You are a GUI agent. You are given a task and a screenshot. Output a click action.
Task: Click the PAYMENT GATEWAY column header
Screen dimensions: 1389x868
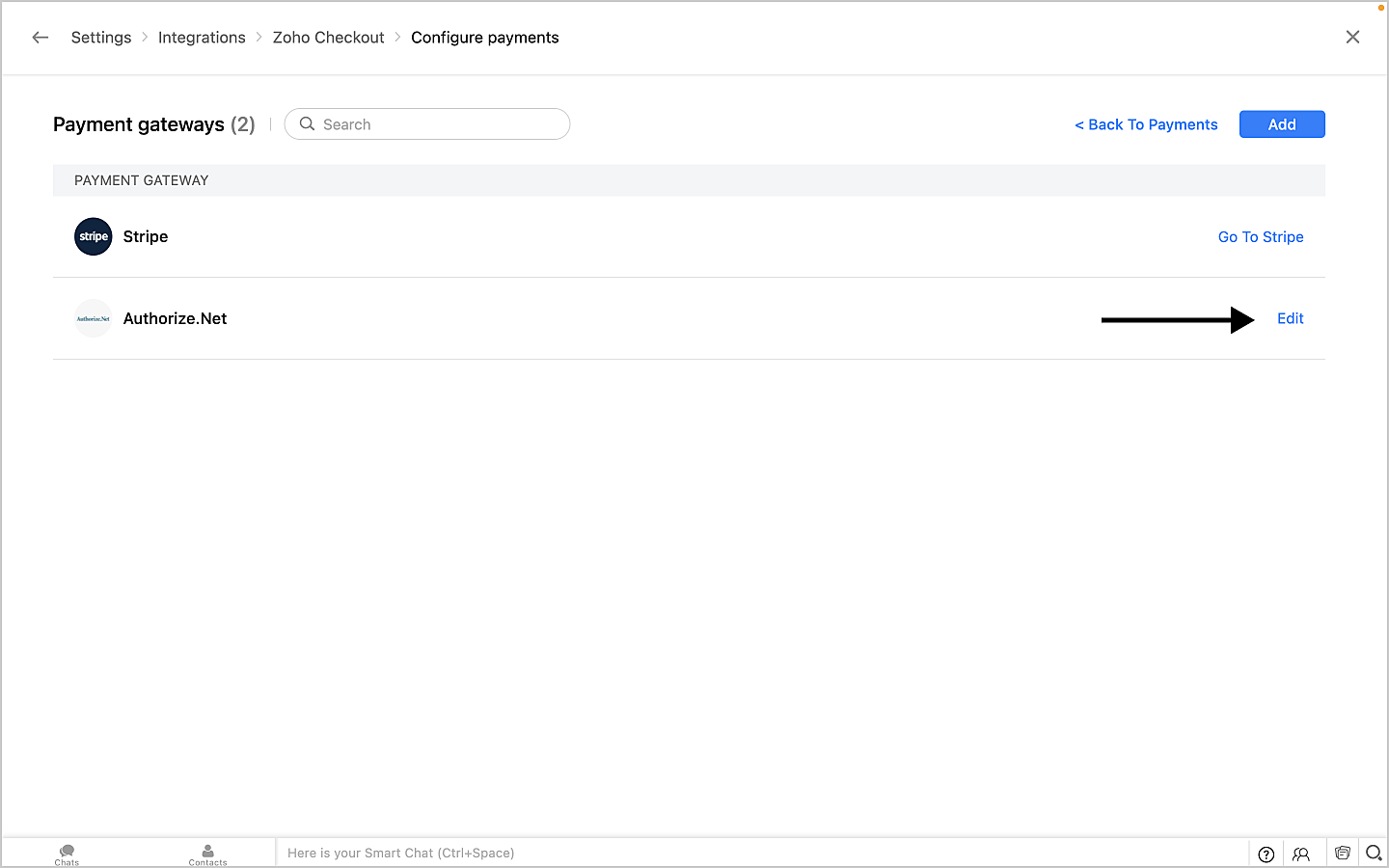pyautogui.click(x=142, y=180)
